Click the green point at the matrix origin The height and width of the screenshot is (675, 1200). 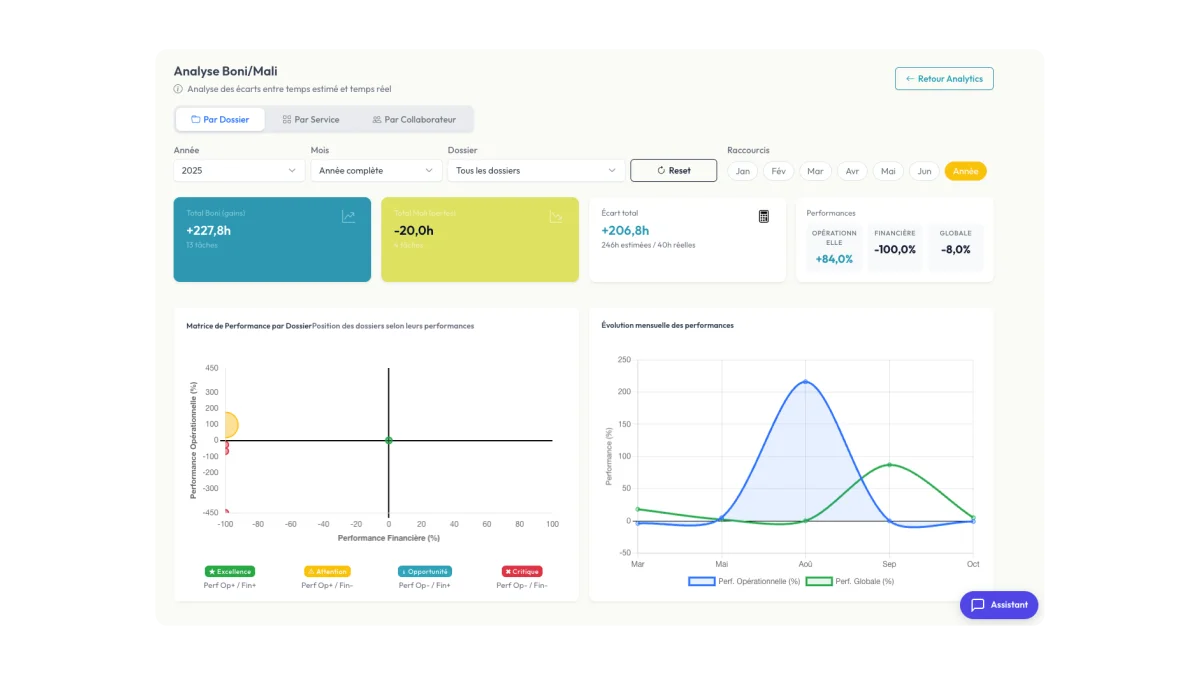tap(389, 440)
